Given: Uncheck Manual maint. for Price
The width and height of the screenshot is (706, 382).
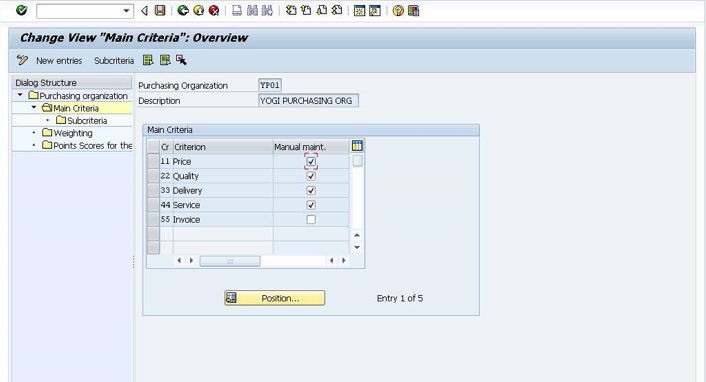Looking at the screenshot, I should coord(311,161).
